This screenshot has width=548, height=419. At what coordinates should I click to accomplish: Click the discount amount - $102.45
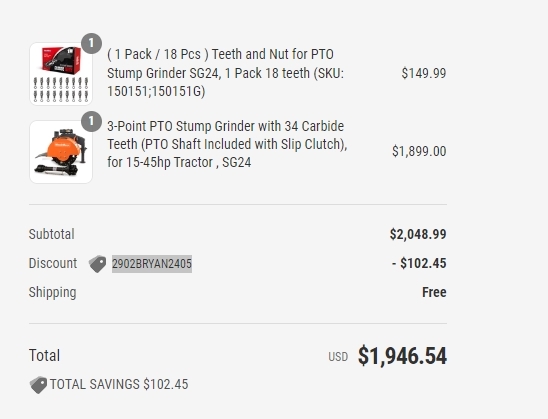(419, 263)
